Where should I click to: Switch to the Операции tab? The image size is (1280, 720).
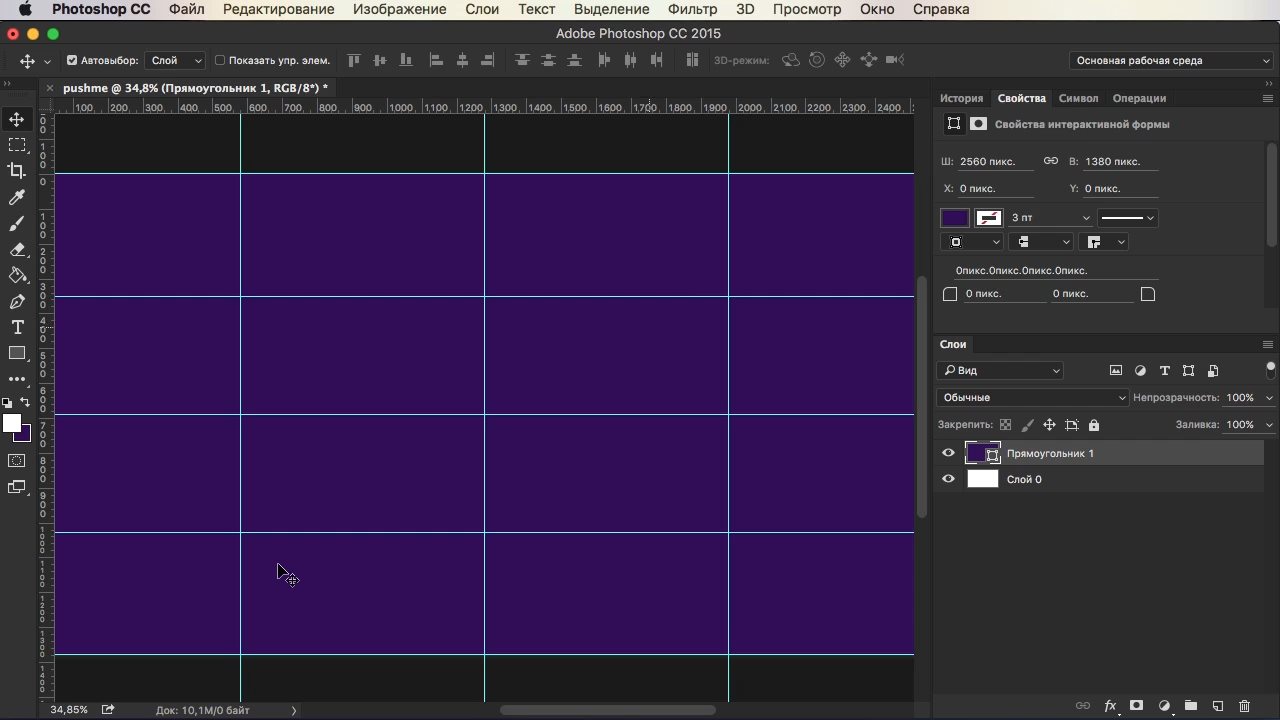[1139, 98]
